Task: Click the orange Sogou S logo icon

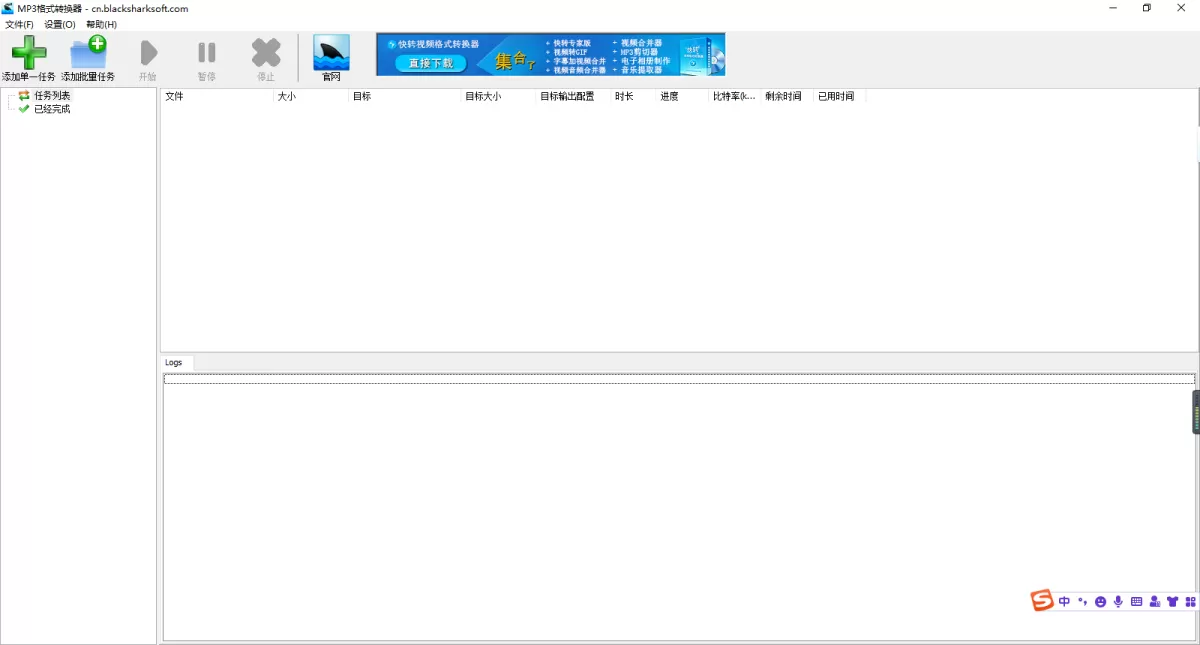Action: tap(1043, 600)
